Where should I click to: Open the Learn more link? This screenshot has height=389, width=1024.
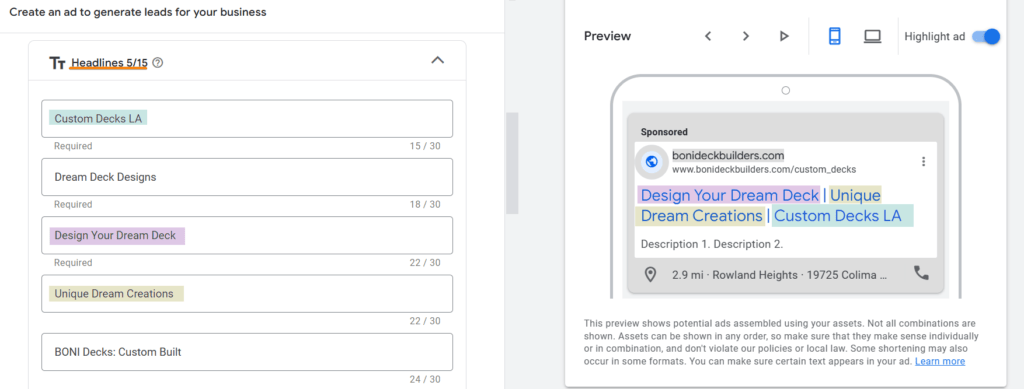[x=940, y=361]
